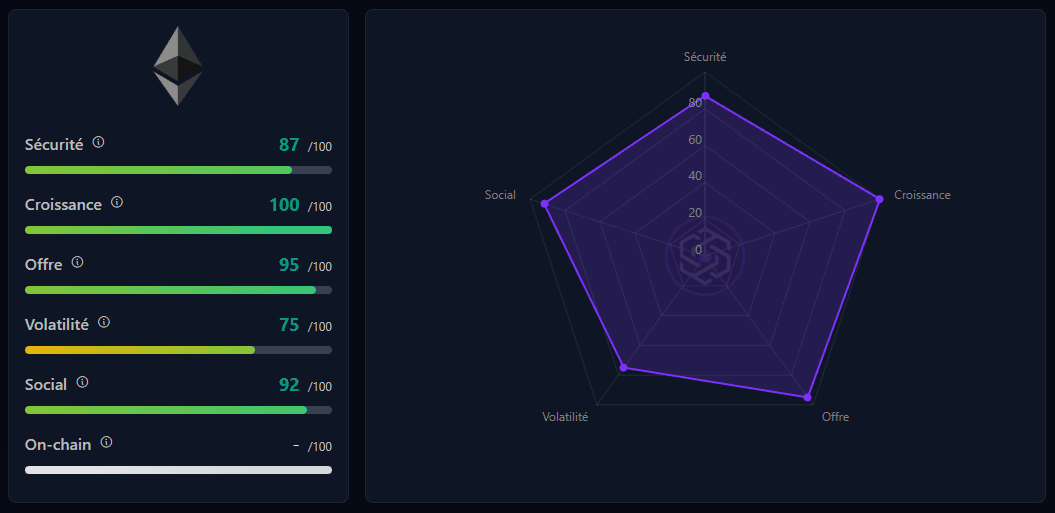Open info icon next to Social score
Screen dimensions: 1055x513
(x=82, y=382)
